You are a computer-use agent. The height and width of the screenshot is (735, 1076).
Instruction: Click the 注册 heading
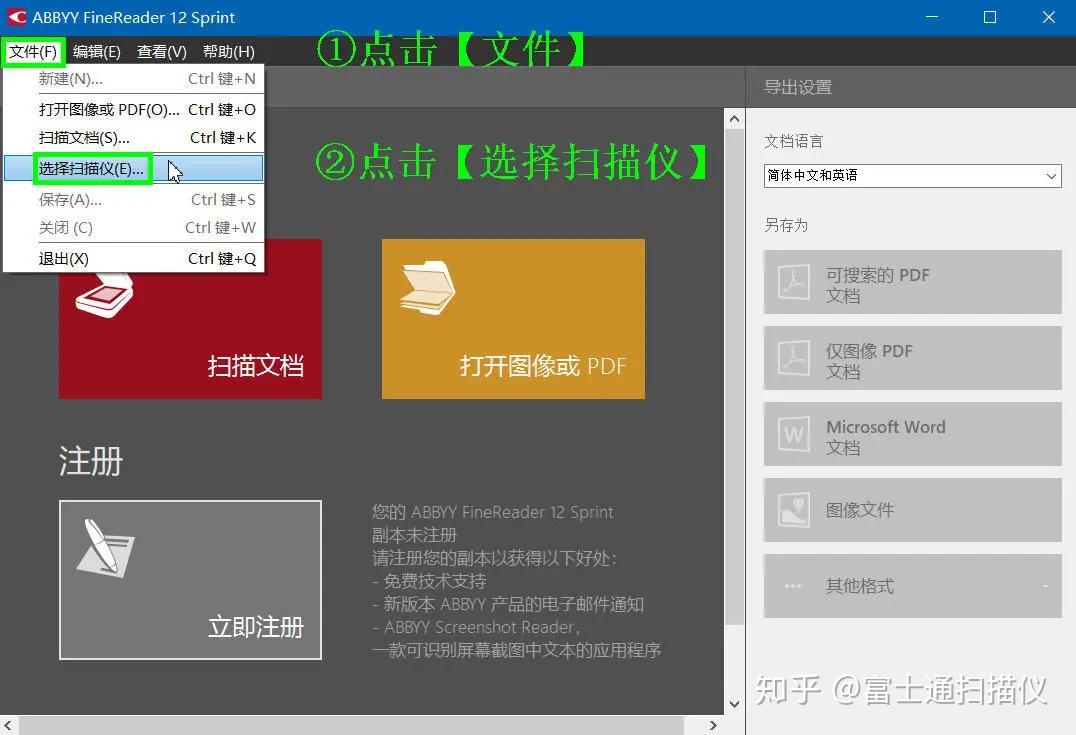[x=91, y=461]
